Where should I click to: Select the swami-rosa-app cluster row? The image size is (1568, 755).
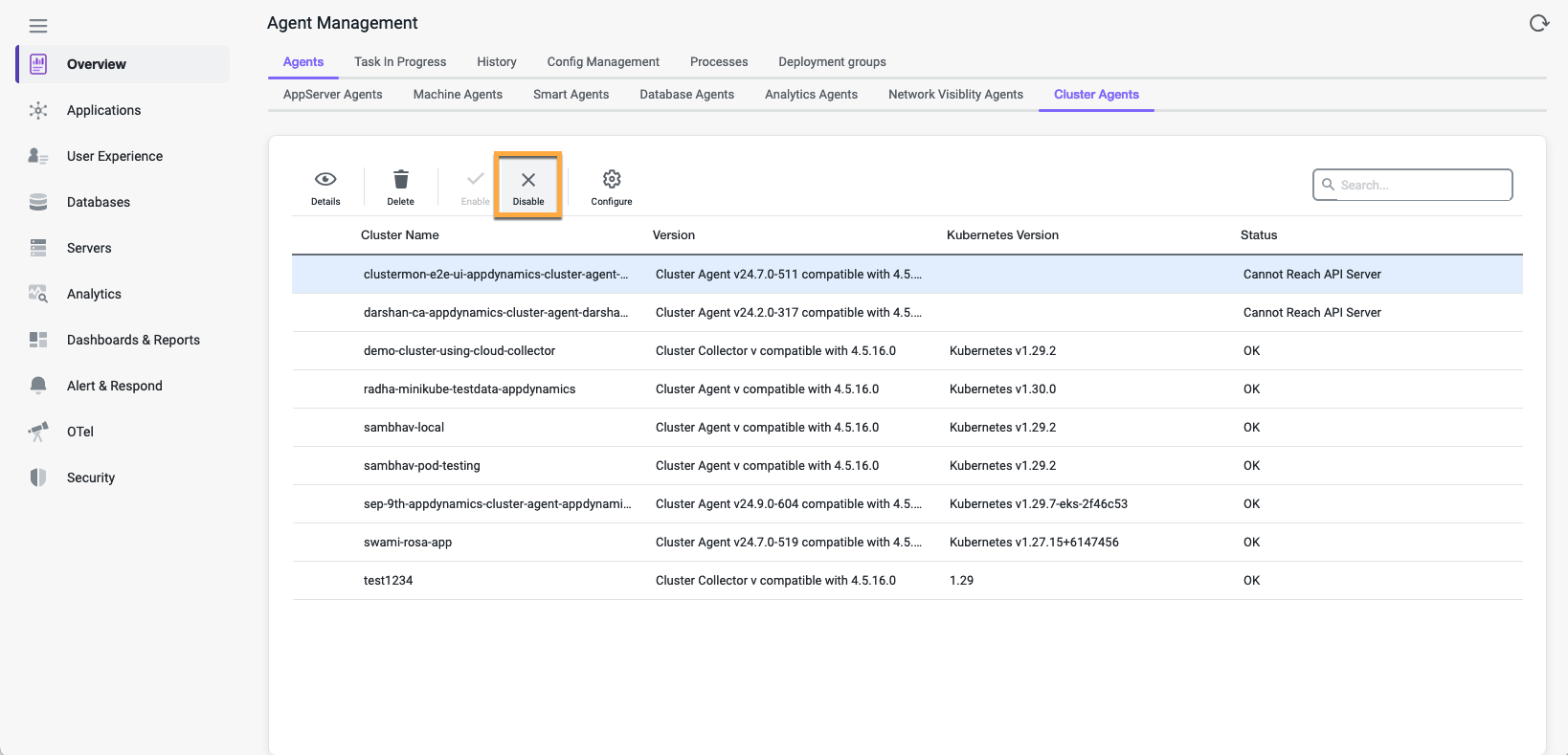pos(907,543)
